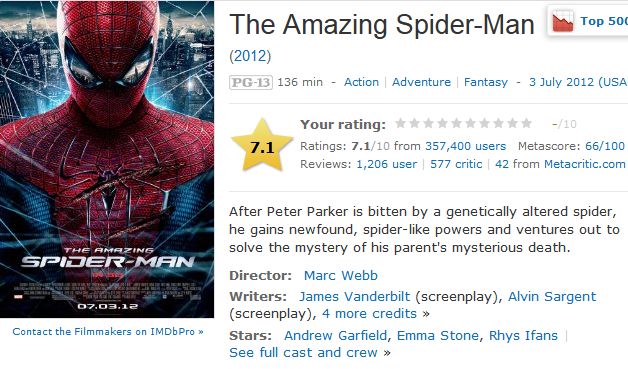Read the 577 critic reviews
628x369 pixels.
[x=456, y=164]
